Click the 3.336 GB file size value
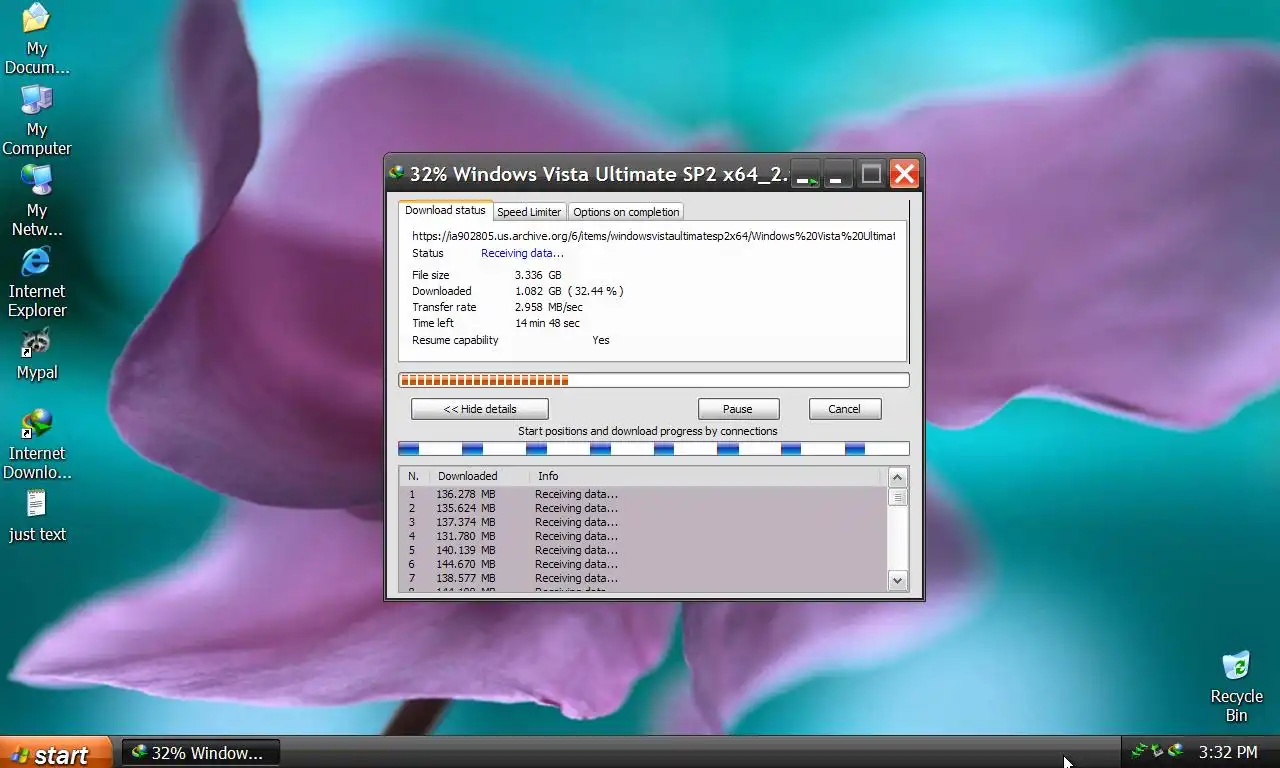Screen dimensions: 1280x768 point(538,275)
